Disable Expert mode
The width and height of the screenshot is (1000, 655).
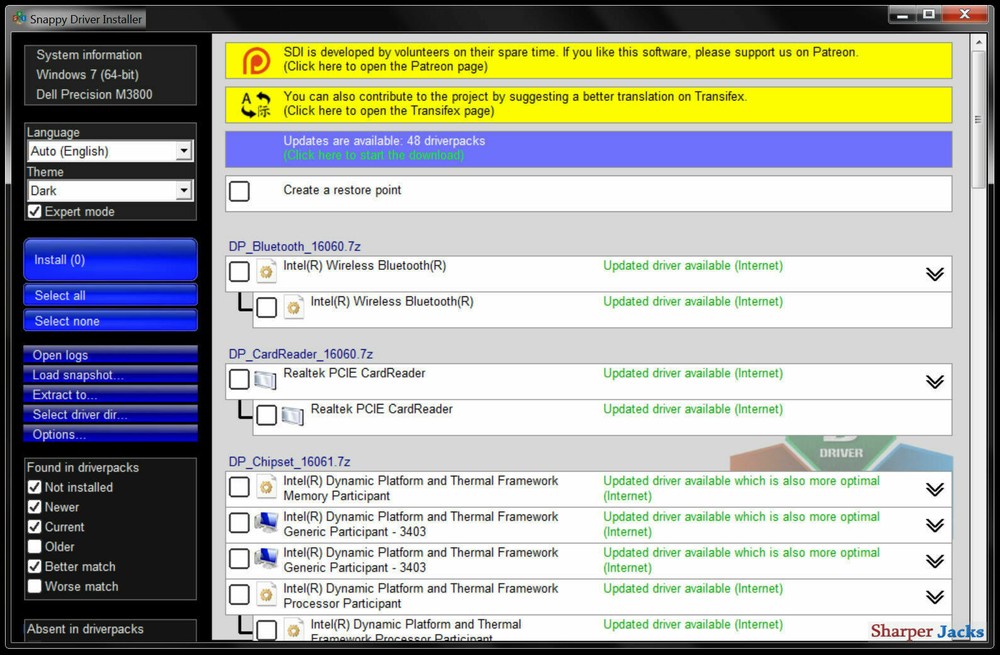click(x=34, y=211)
